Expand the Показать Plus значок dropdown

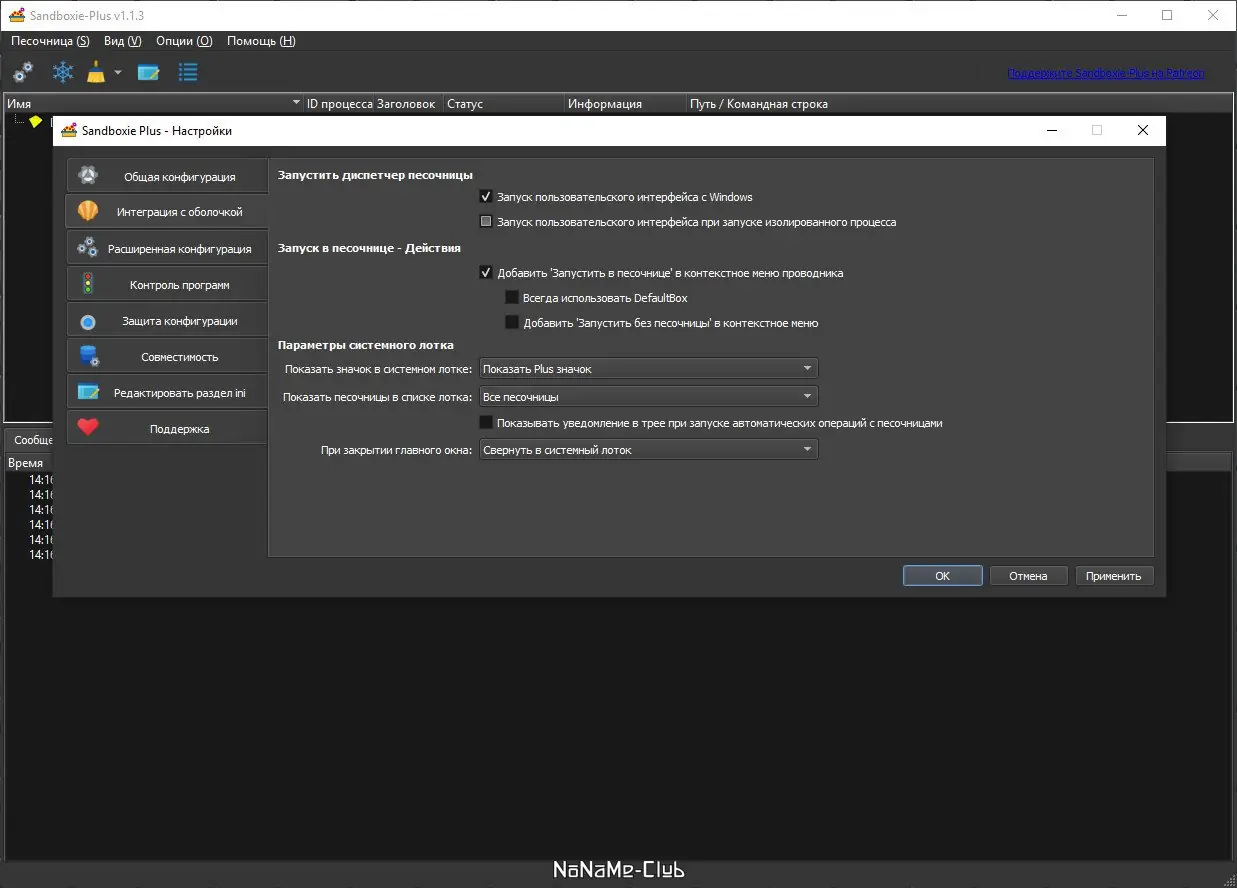[x=648, y=369]
